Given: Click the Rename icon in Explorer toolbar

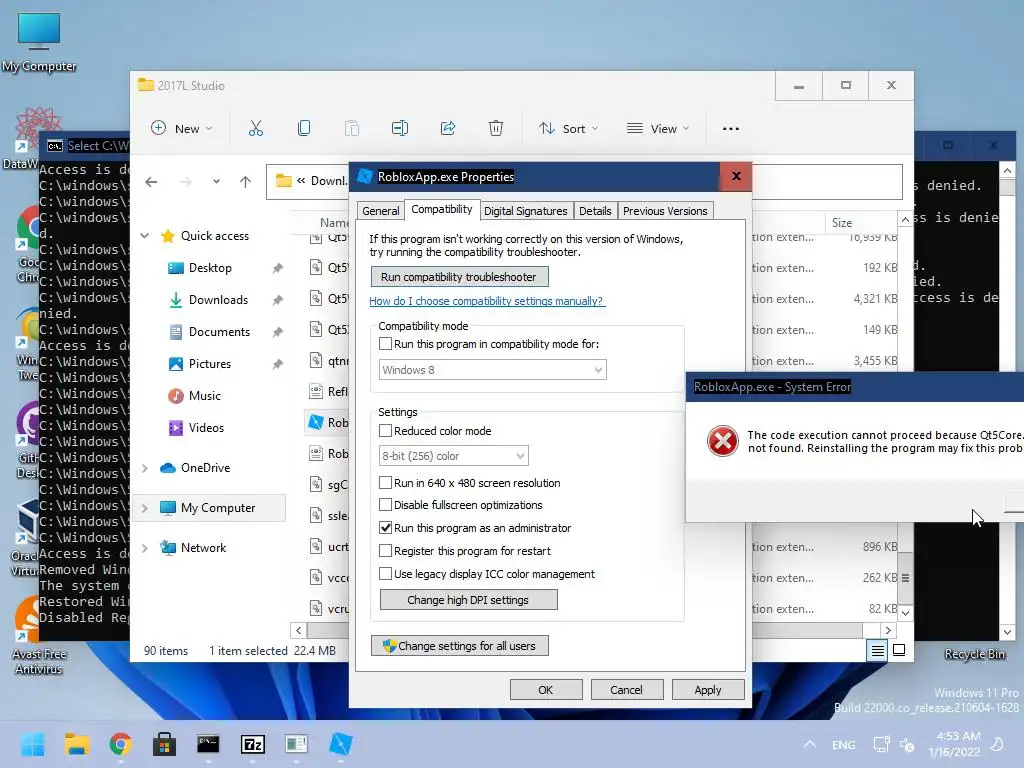Looking at the screenshot, I should pos(400,129).
